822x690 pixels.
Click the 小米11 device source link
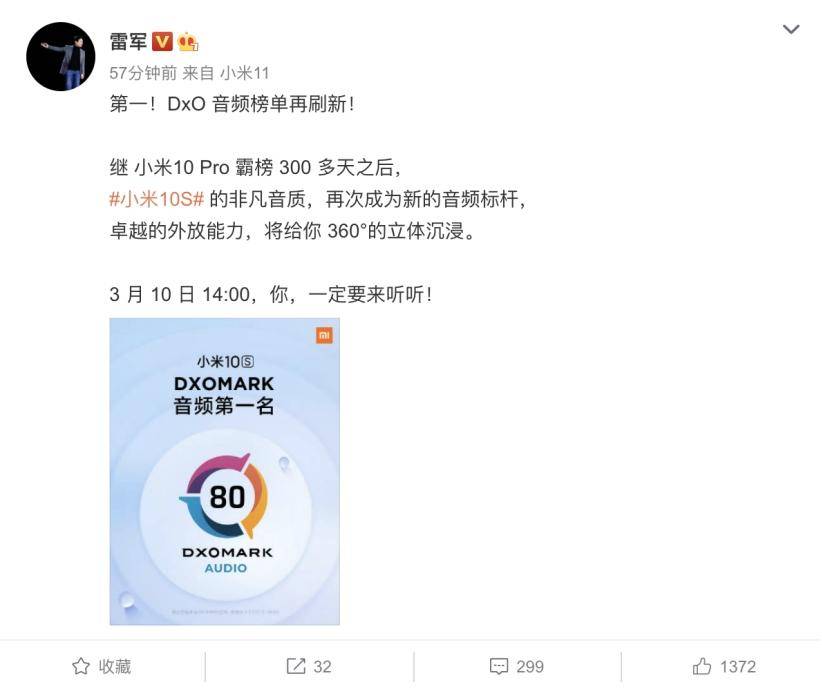[x=244, y=73]
